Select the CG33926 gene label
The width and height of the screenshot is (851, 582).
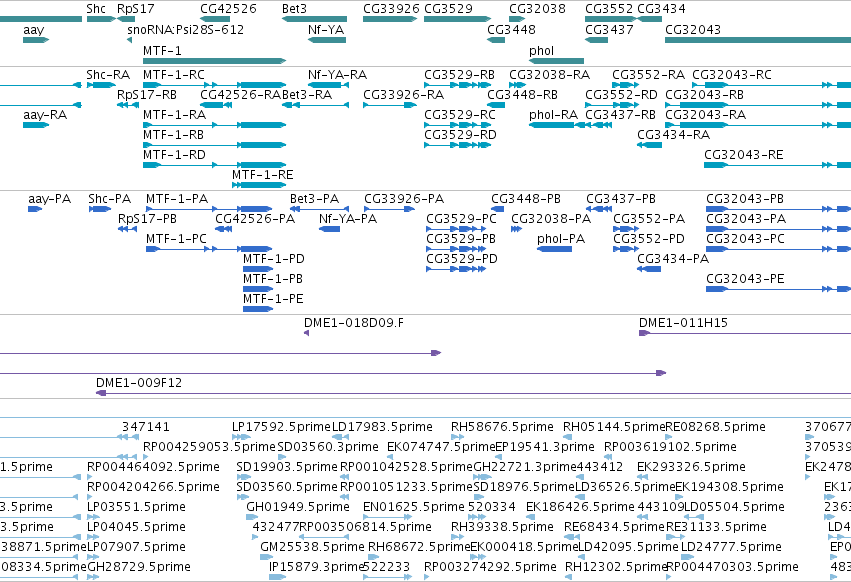coord(391,9)
